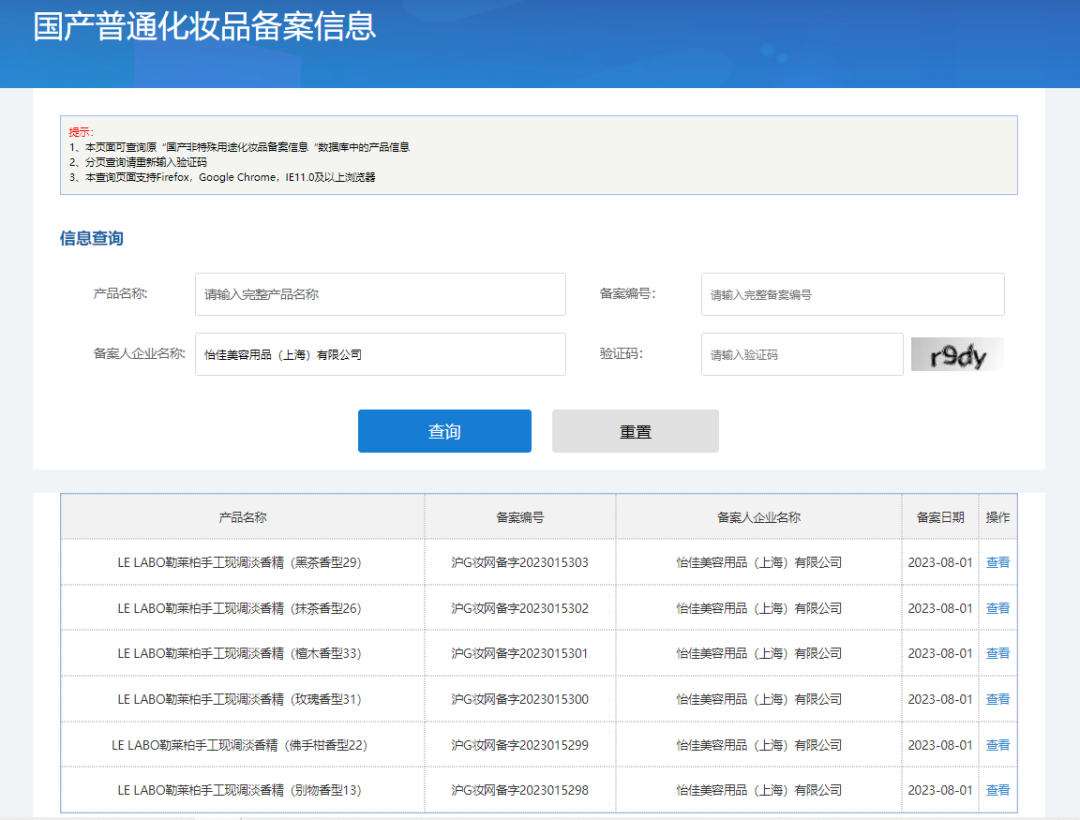Click the red 提示 label

(81, 132)
